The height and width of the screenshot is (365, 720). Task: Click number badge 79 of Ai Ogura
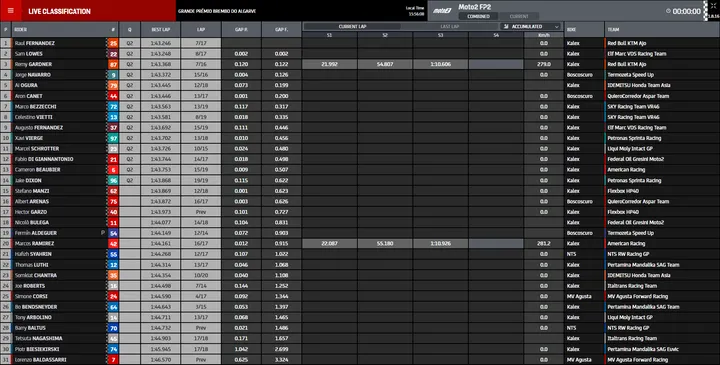pyautogui.click(x=113, y=85)
